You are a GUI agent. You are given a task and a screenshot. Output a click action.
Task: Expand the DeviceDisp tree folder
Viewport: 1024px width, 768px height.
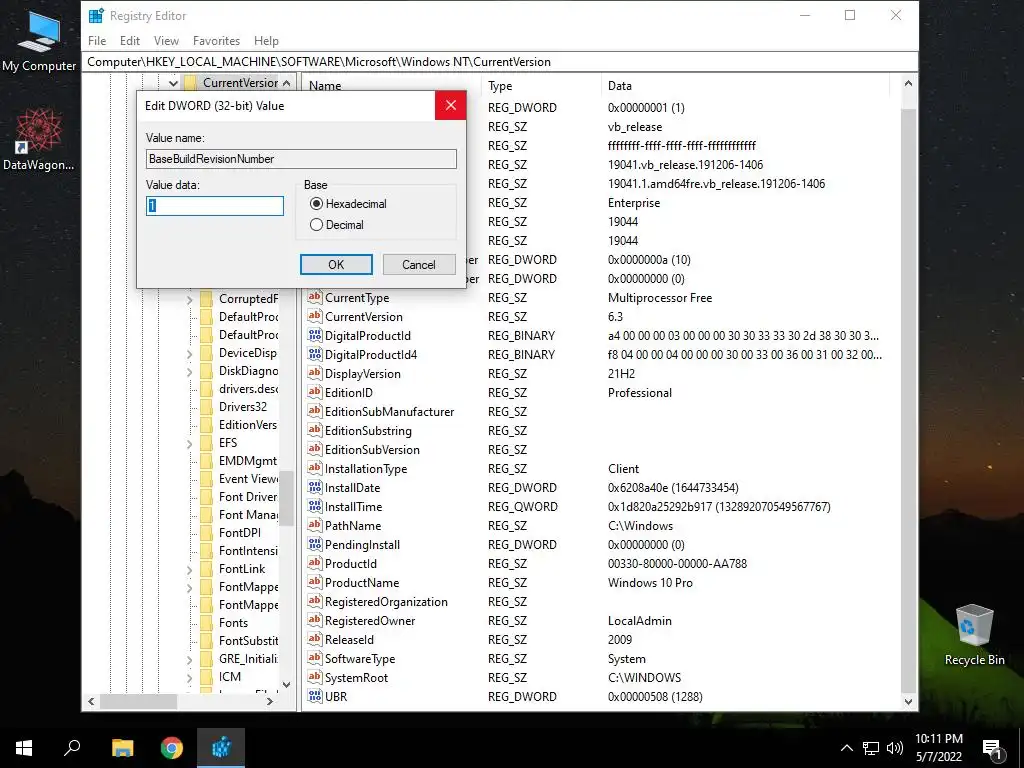click(x=189, y=353)
